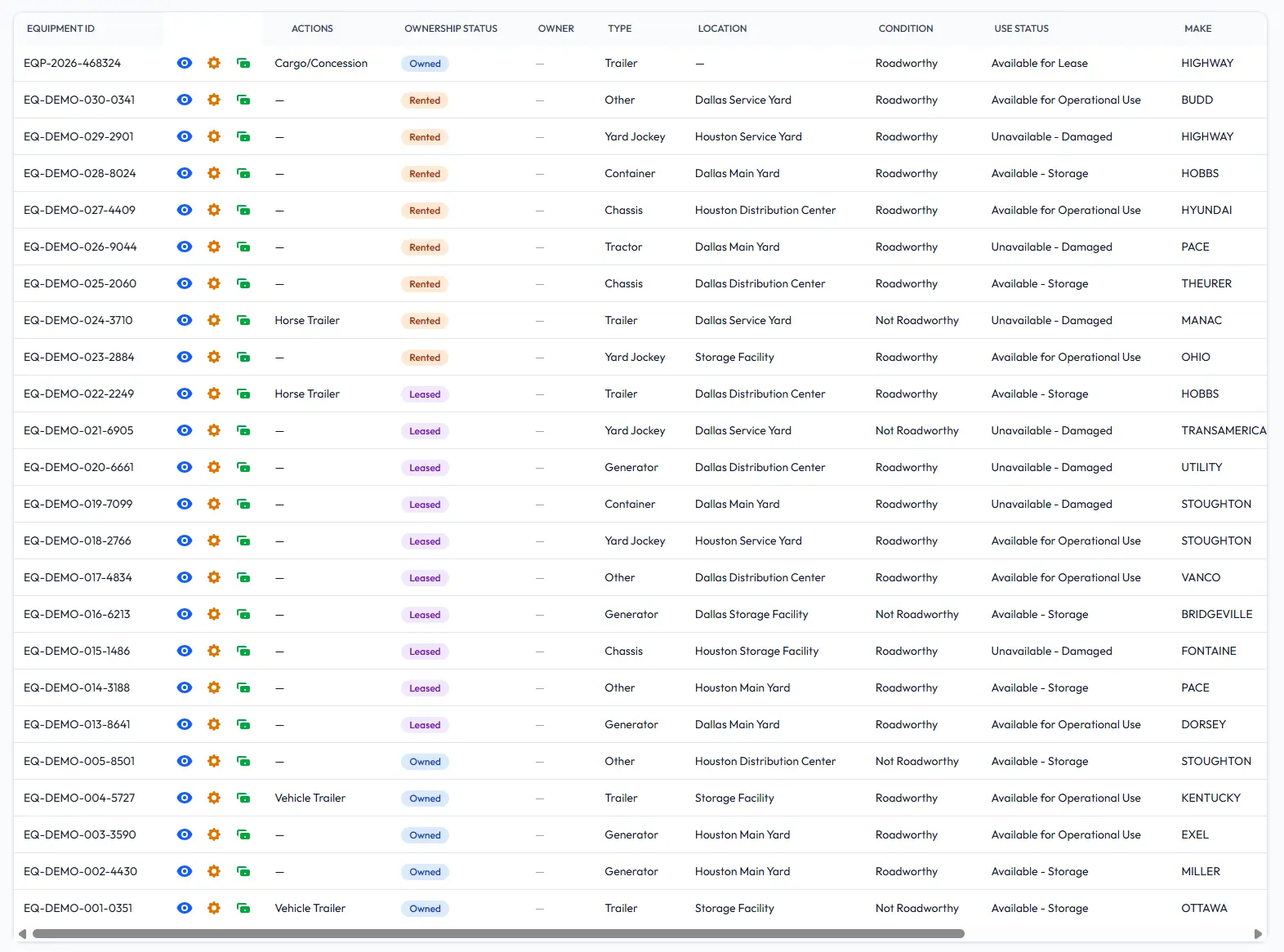View details via eye icon for EQ-DEMO-024-3710
This screenshot has width=1284, height=952.
[x=185, y=320]
